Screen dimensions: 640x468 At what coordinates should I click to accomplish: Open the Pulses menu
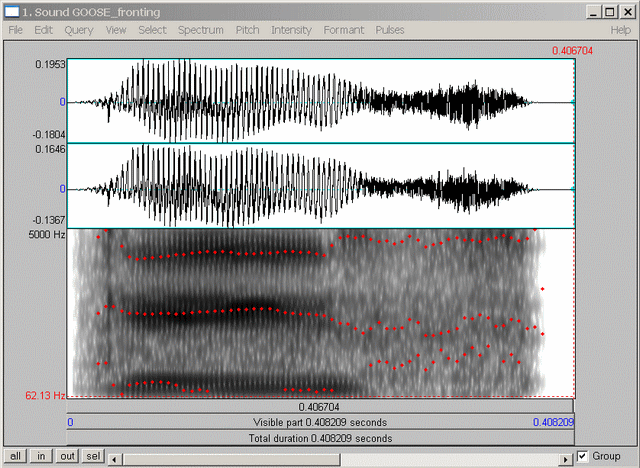click(390, 30)
